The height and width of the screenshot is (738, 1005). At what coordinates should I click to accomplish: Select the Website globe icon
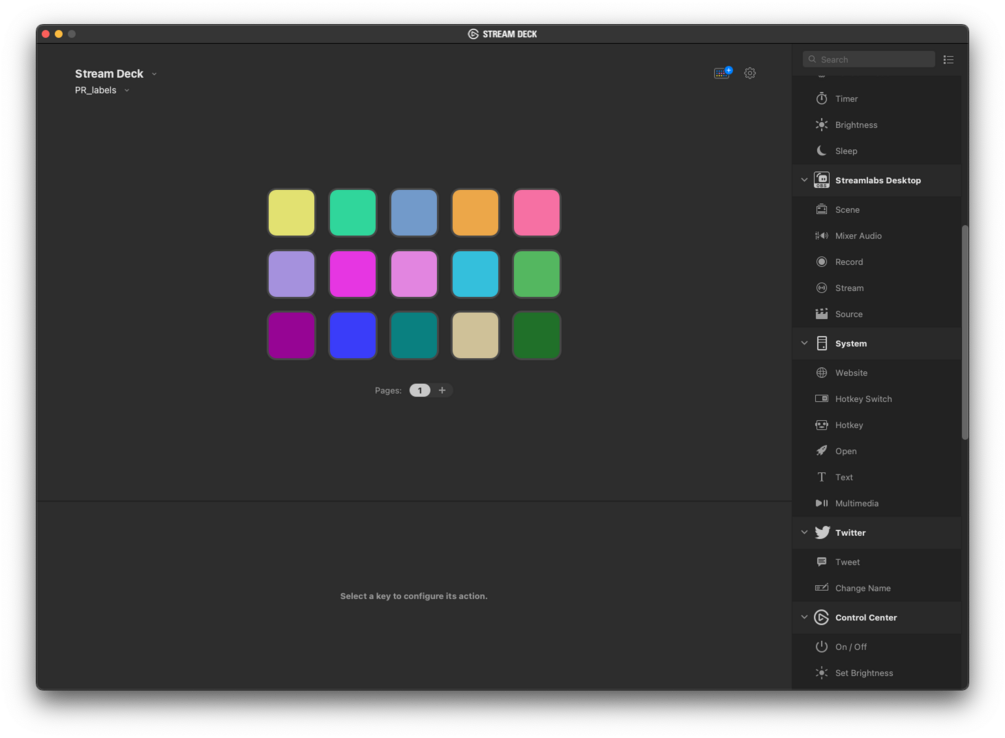[821, 373]
